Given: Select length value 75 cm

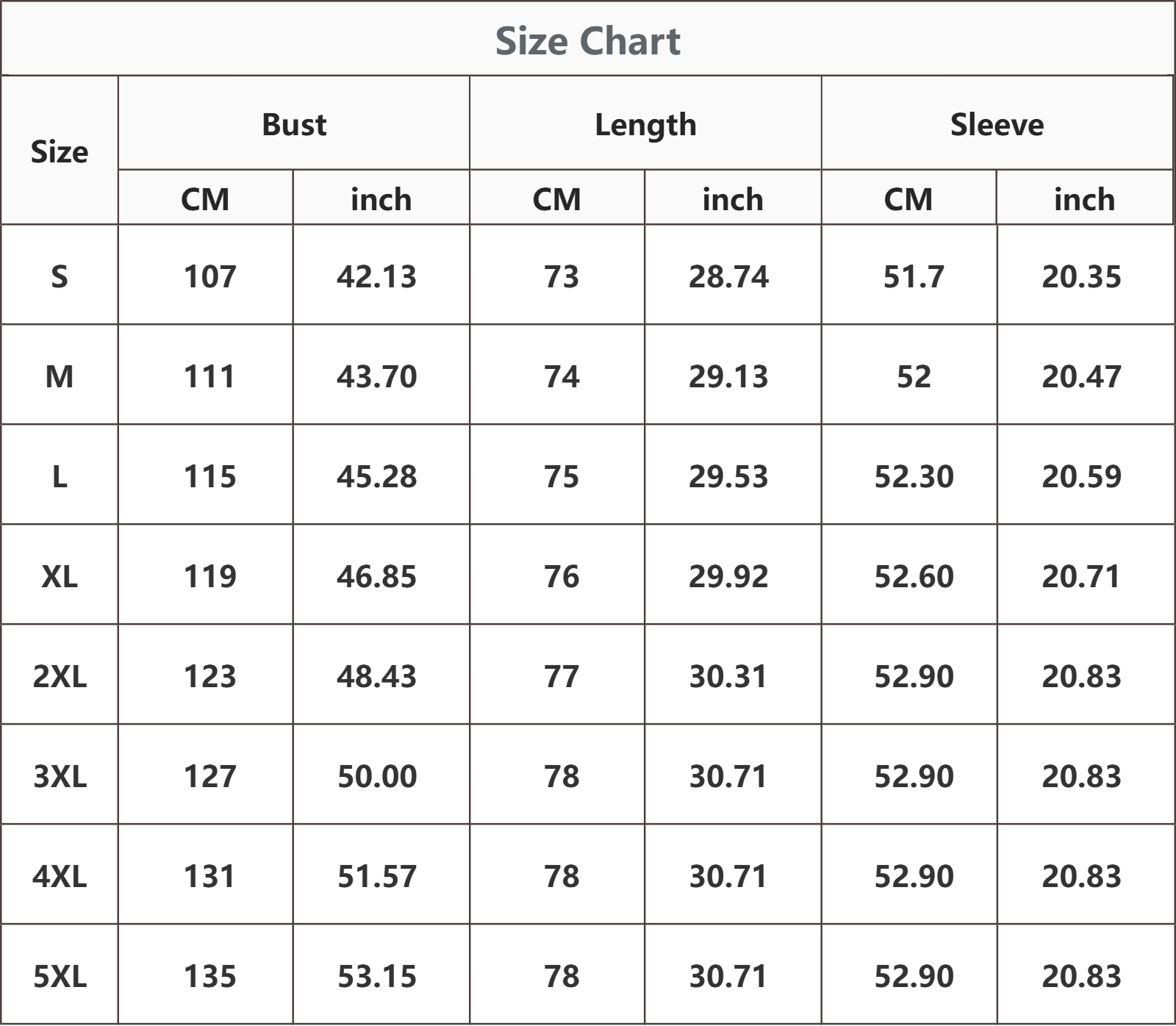Looking at the screenshot, I should pos(562,476).
